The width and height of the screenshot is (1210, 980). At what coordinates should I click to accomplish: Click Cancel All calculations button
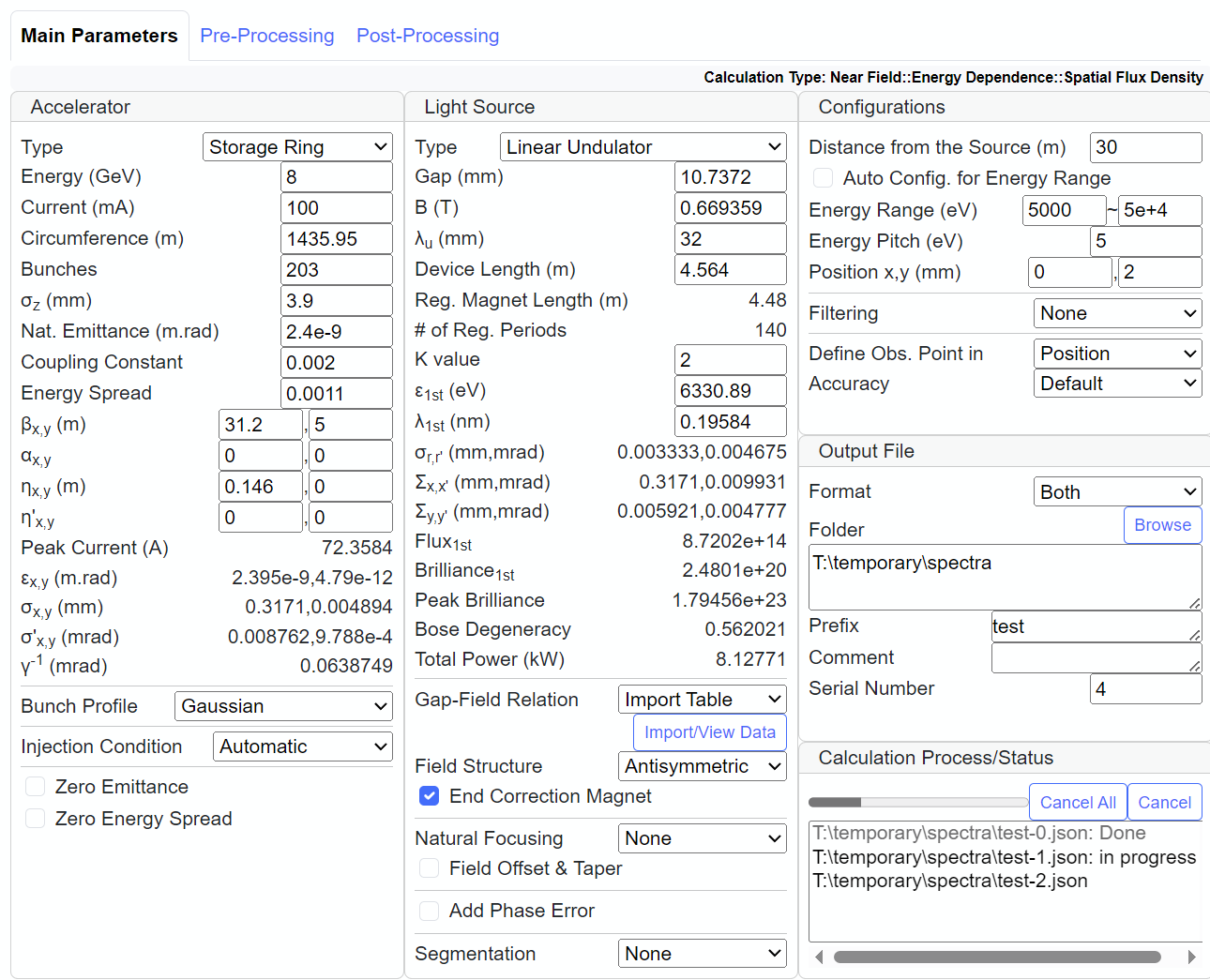pos(1078,803)
